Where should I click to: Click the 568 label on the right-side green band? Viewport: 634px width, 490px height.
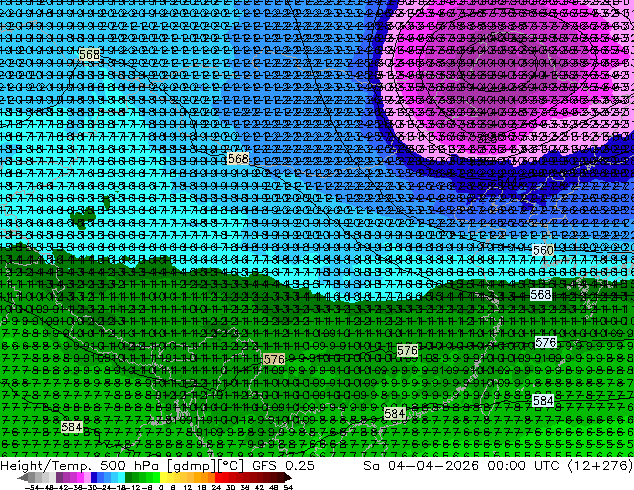click(541, 294)
